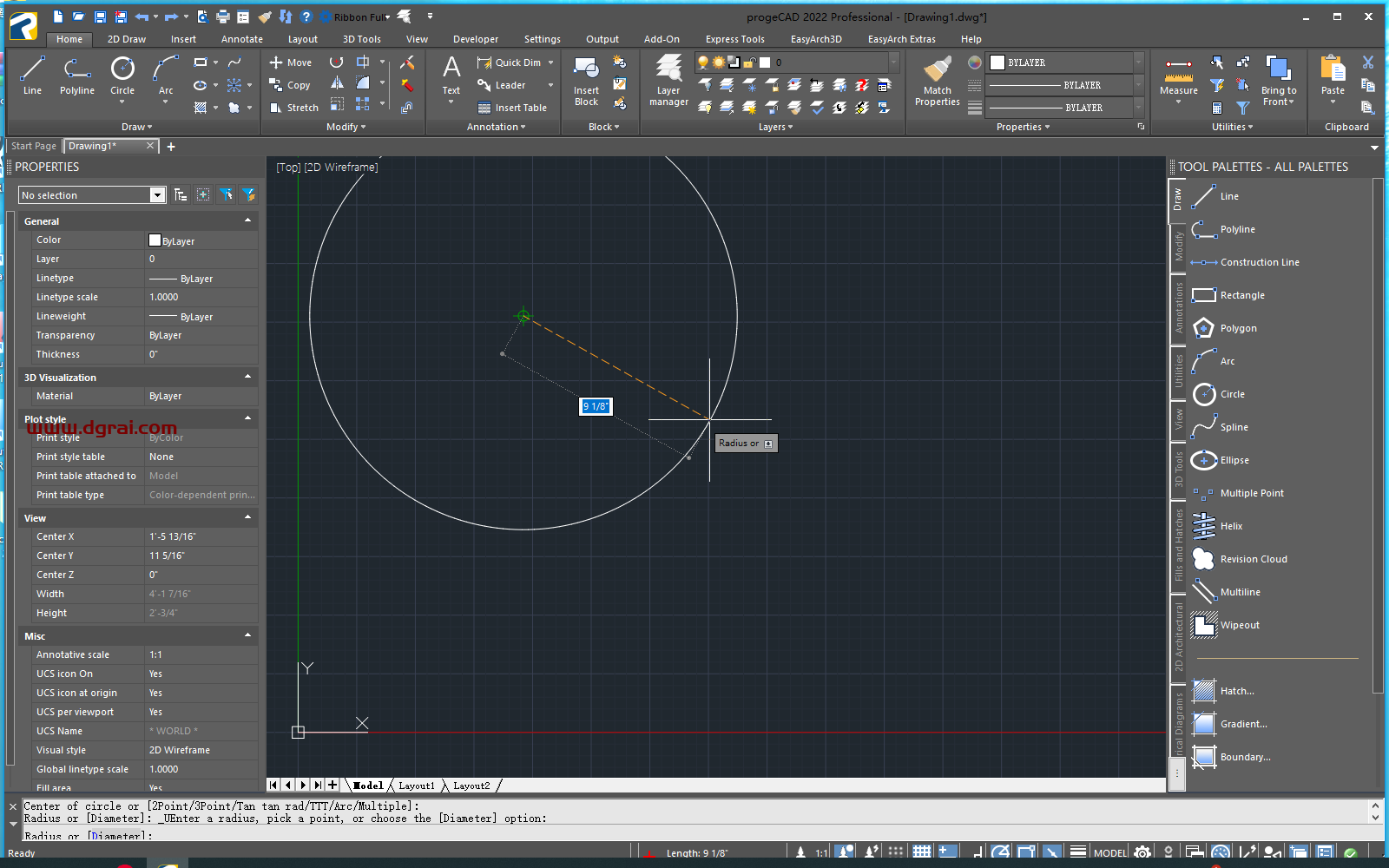This screenshot has width=1389, height=868.
Task: Choose Helix from tool palette
Action: (1217, 526)
